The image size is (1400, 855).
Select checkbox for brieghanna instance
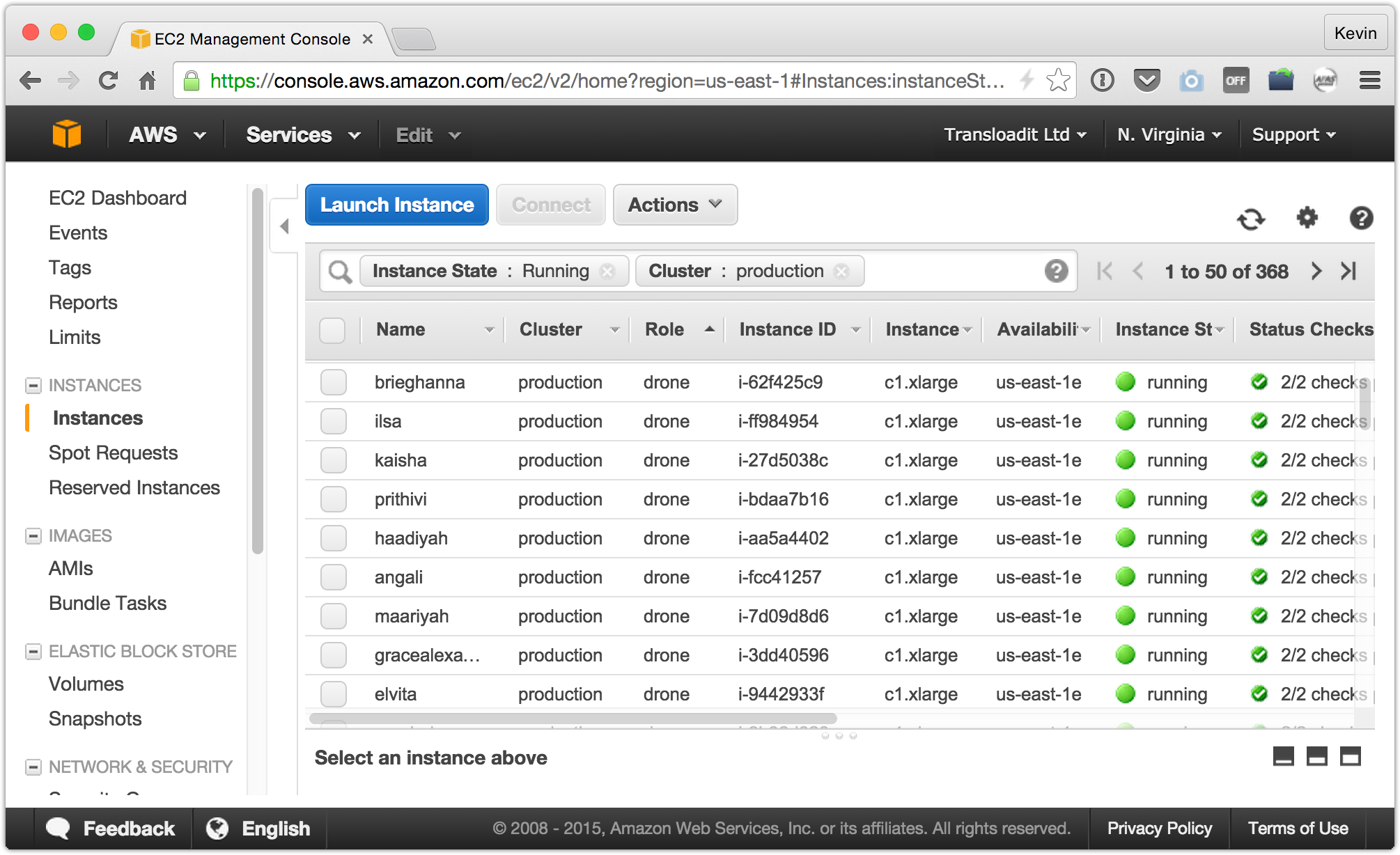(x=333, y=382)
